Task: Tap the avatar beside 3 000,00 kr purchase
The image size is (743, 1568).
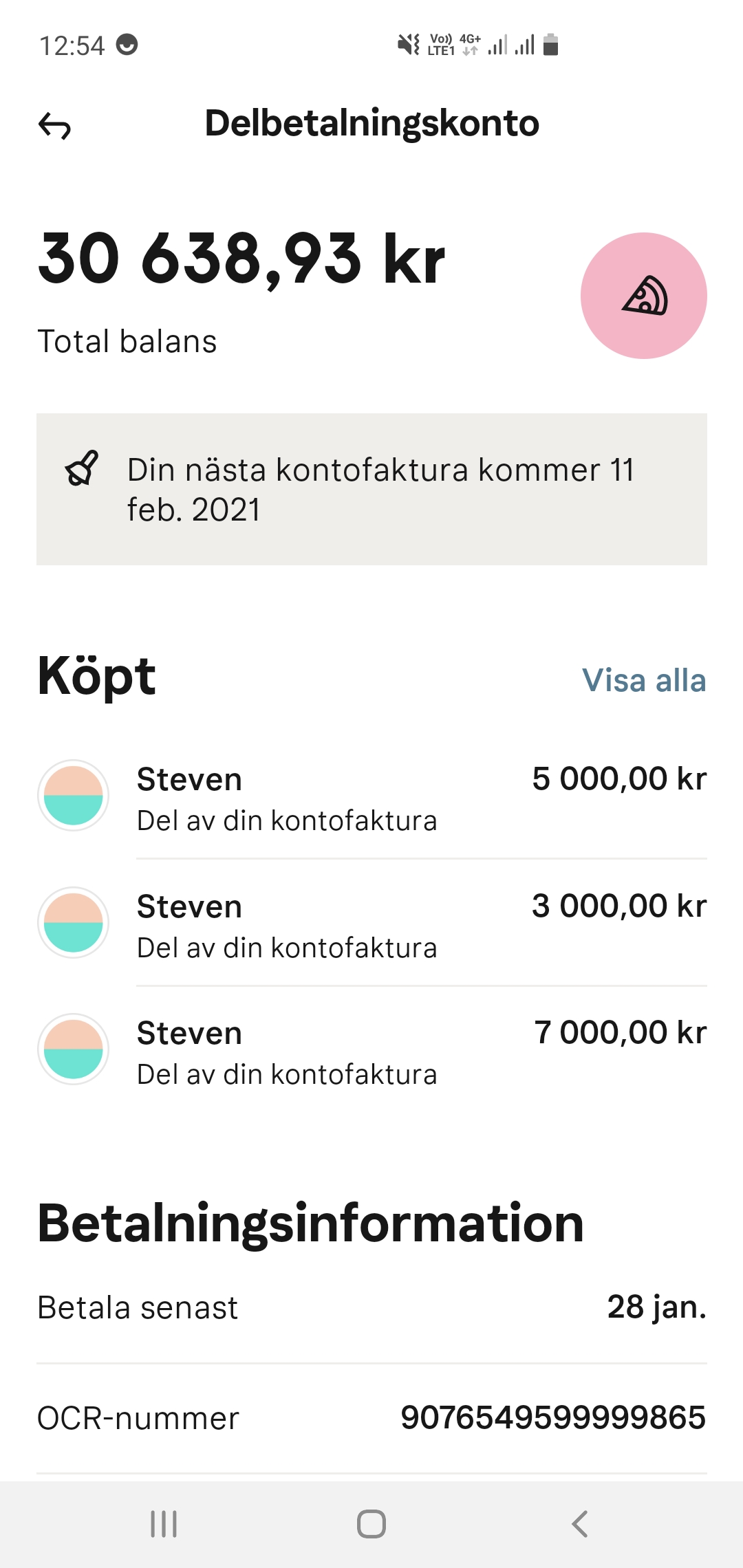Action: click(x=73, y=922)
